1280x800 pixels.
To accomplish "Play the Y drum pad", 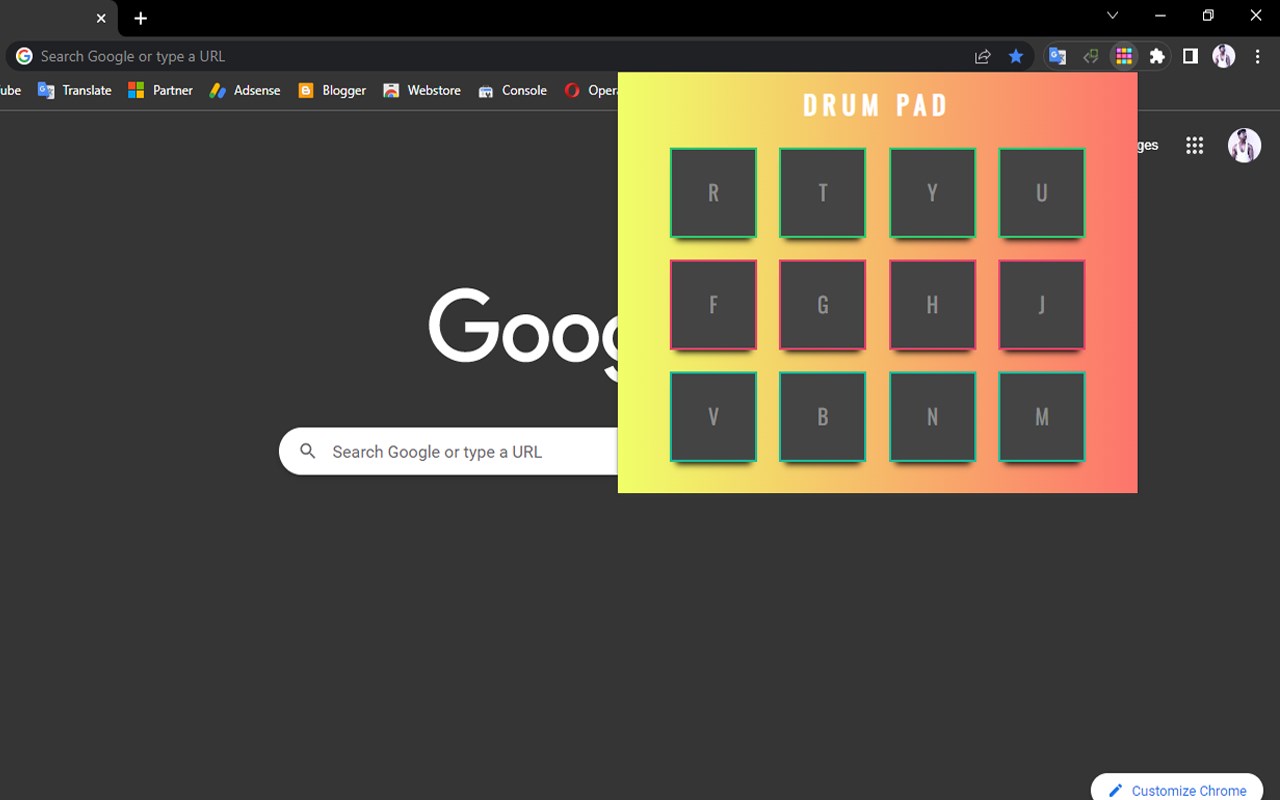I will (932, 193).
